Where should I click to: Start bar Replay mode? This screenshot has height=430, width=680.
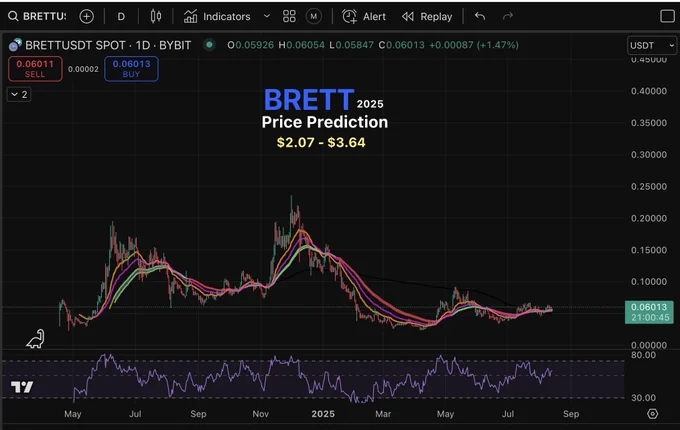427,16
